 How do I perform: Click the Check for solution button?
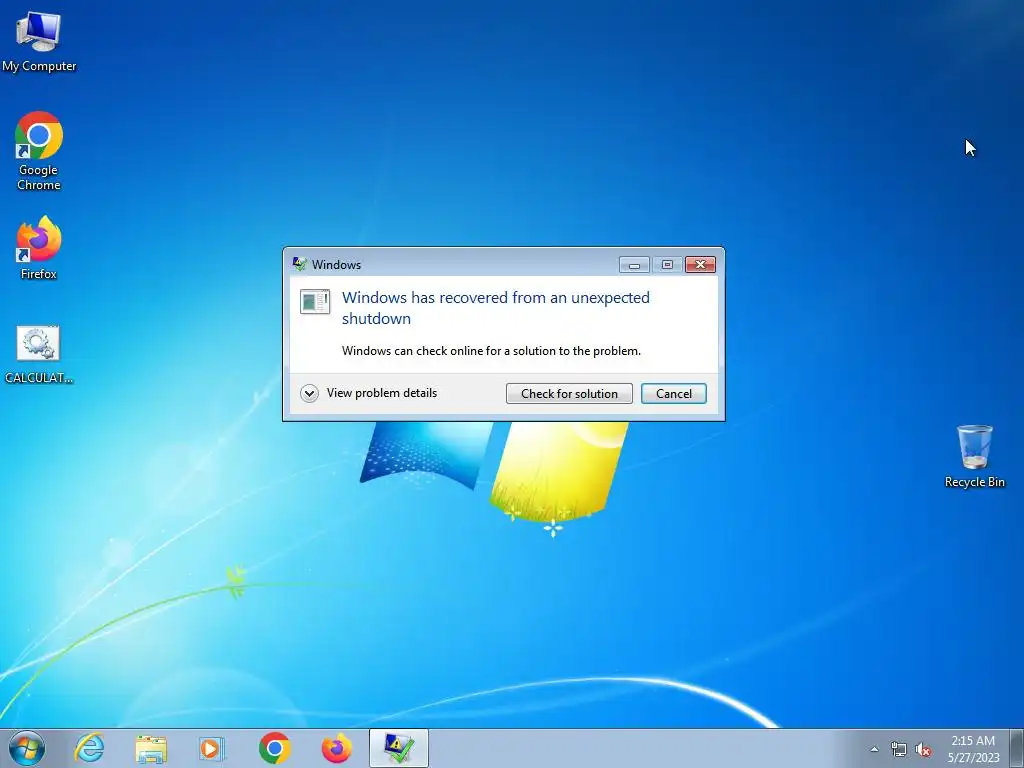click(569, 394)
